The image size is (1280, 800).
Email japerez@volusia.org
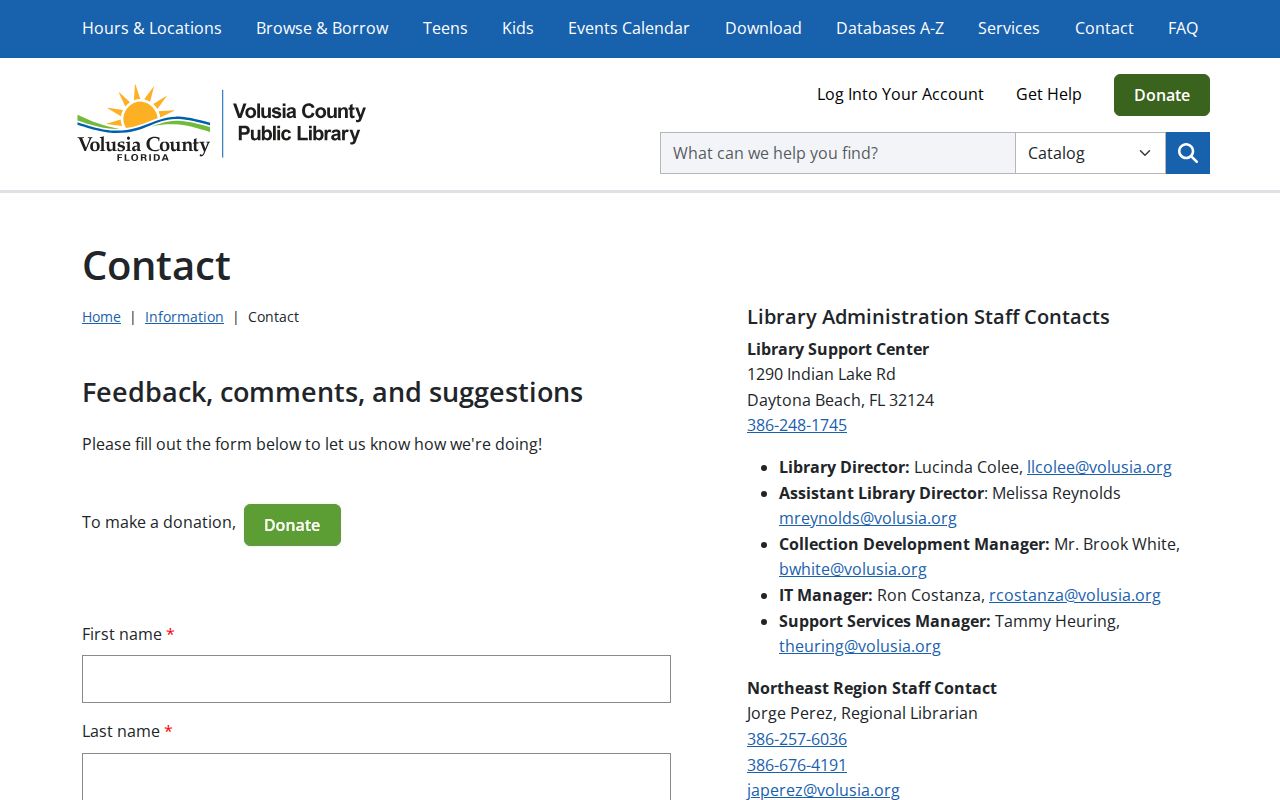point(823,790)
